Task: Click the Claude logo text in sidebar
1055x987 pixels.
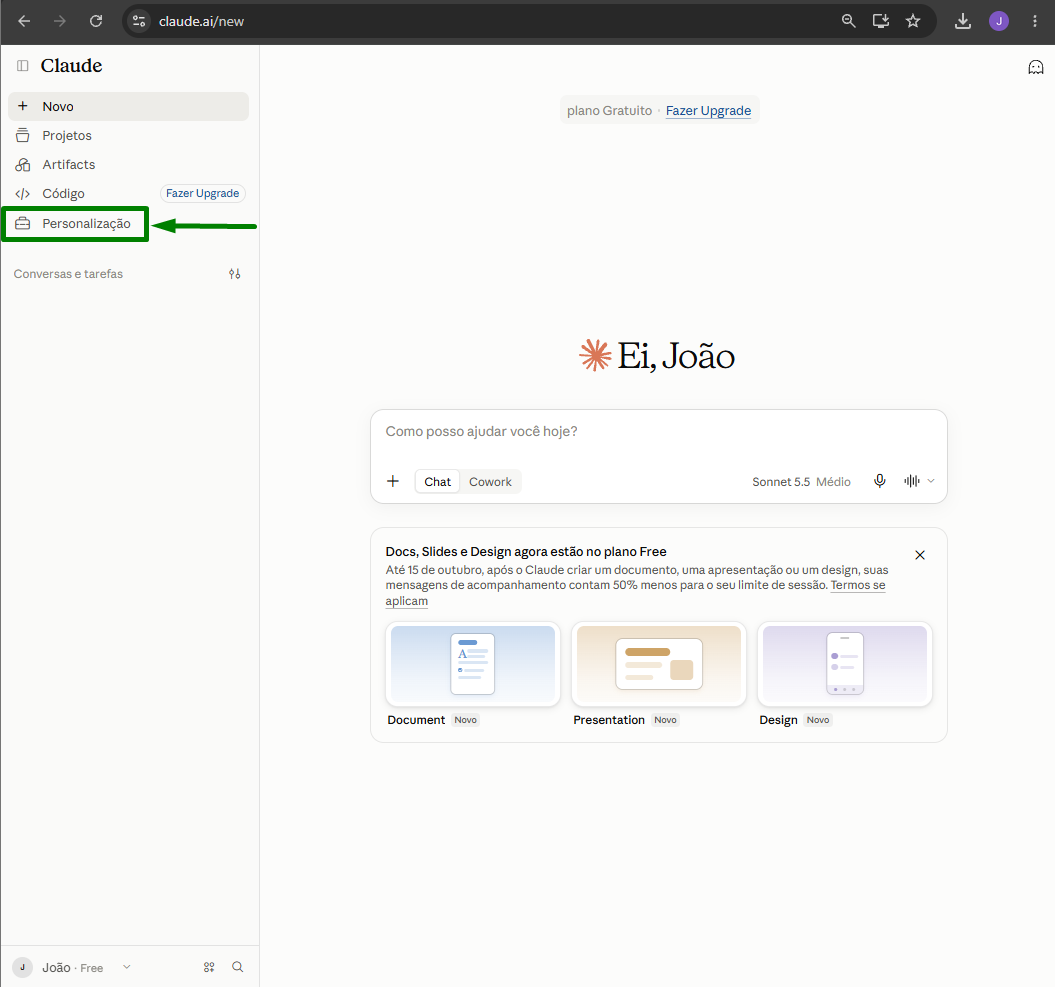Action: (x=71, y=65)
